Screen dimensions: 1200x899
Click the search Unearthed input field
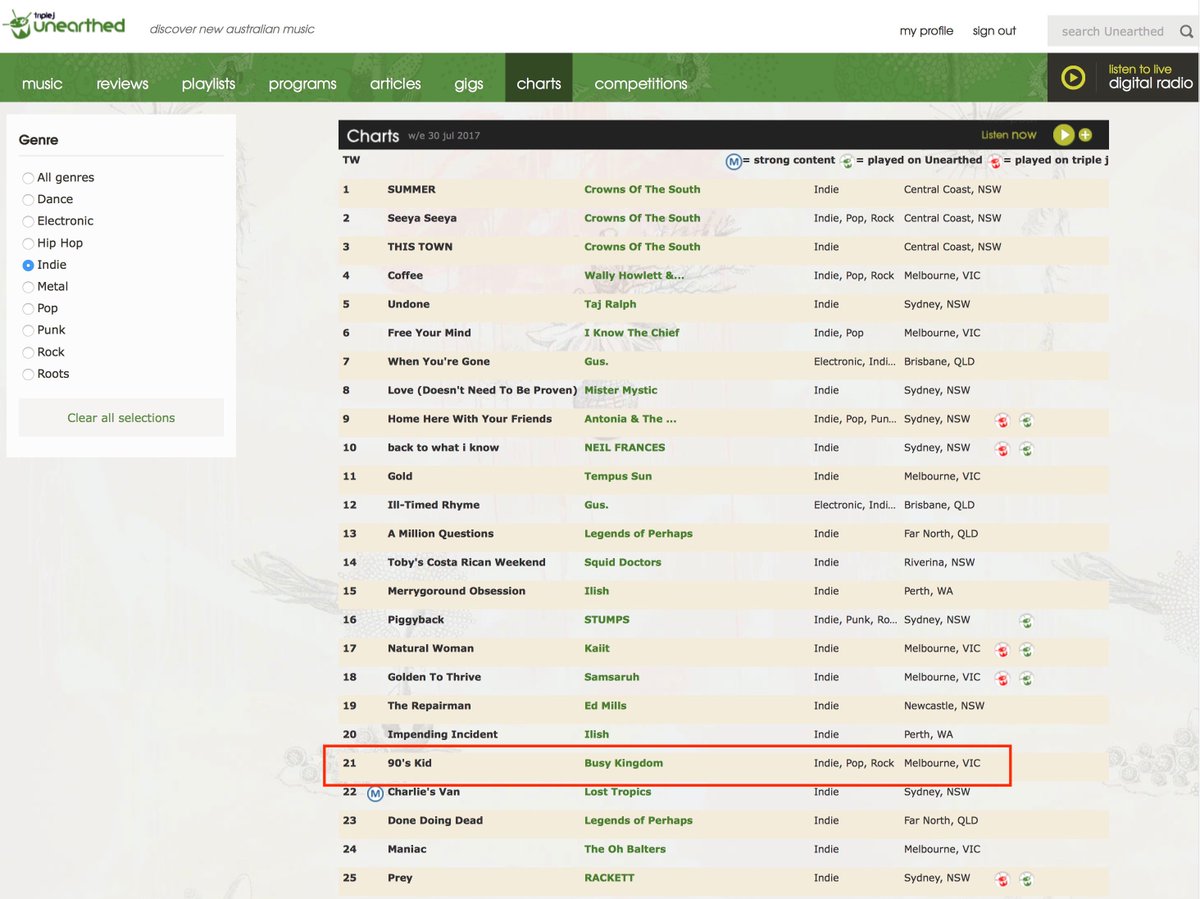click(x=1113, y=31)
